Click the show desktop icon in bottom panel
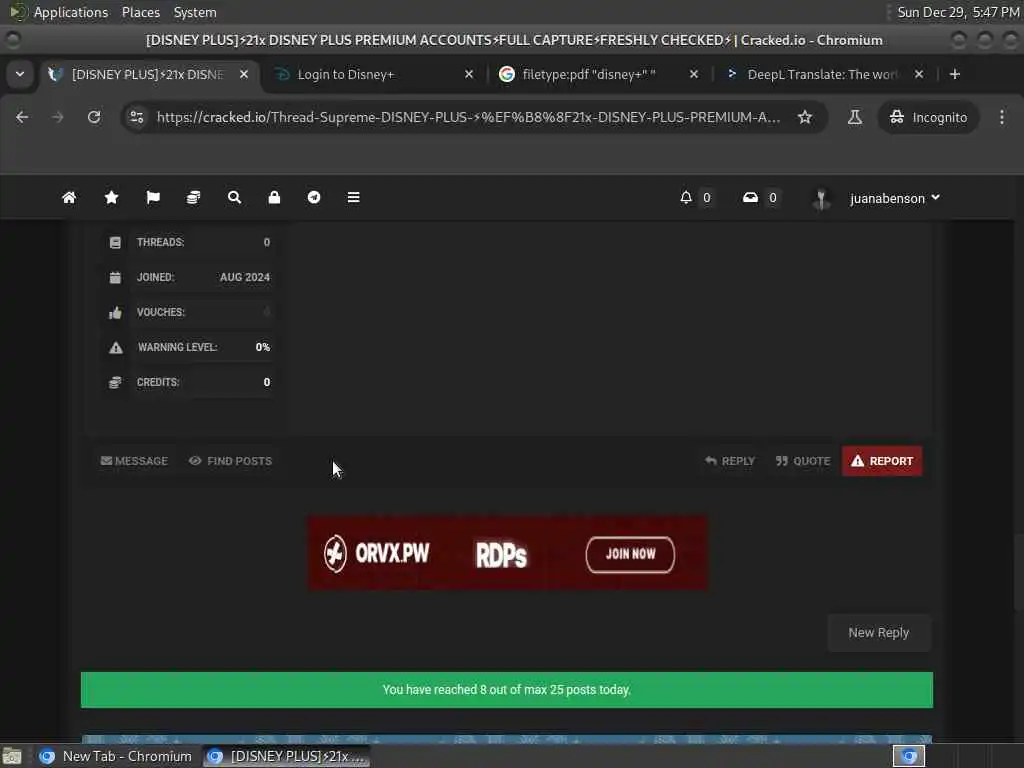 click(x=12, y=757)
